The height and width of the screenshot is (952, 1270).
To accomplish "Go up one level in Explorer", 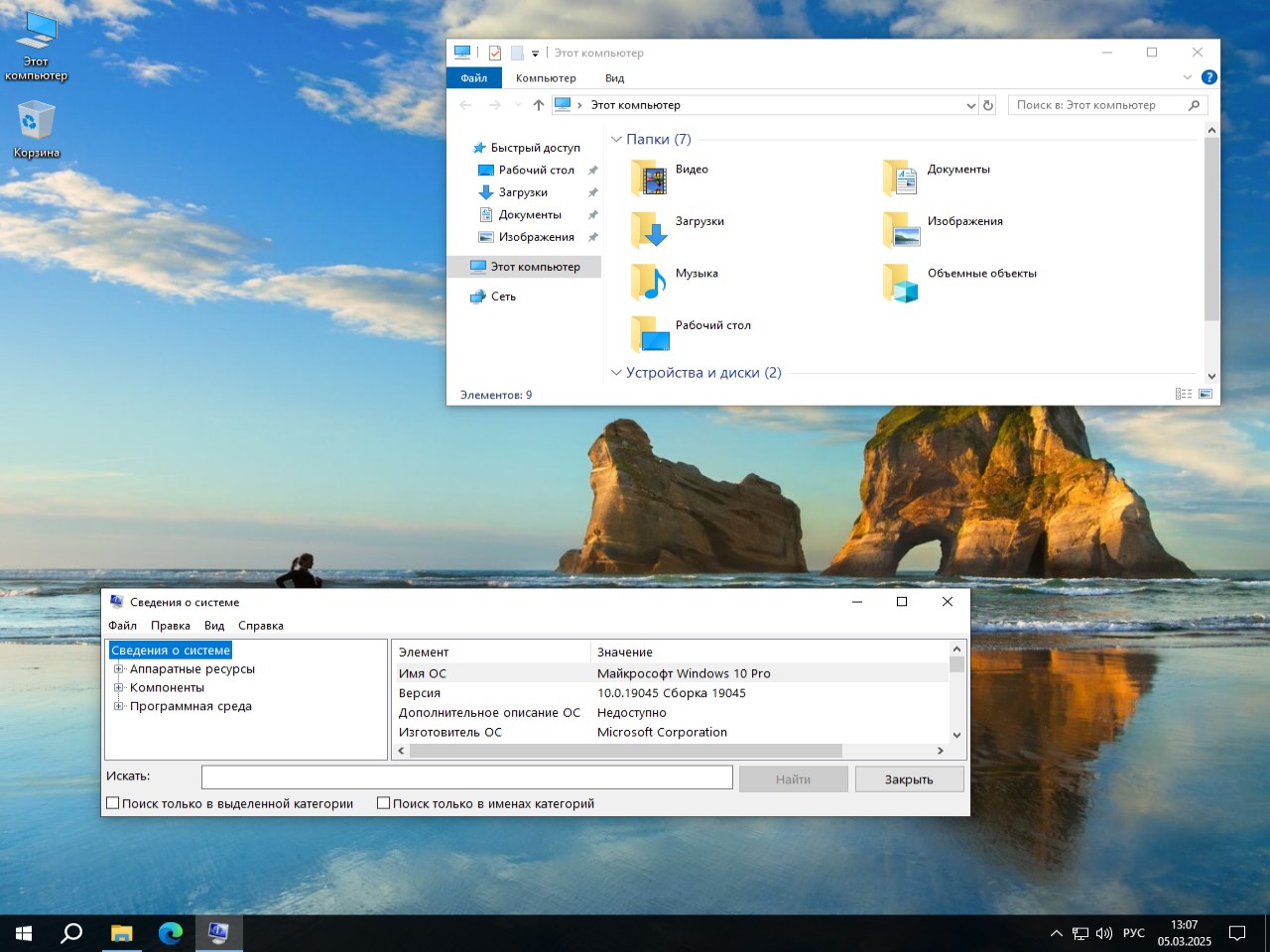I will 539,105.
